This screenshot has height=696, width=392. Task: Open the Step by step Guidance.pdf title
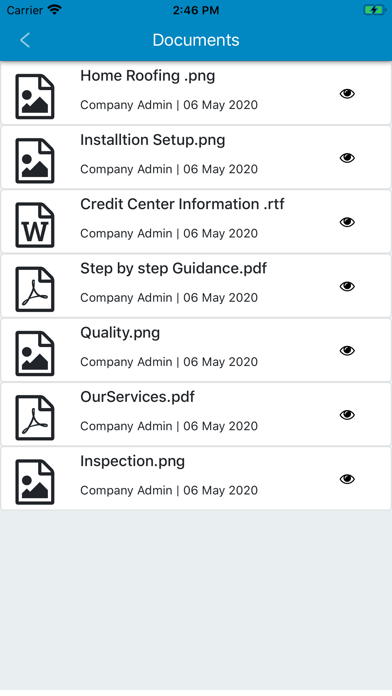(174, 269)
